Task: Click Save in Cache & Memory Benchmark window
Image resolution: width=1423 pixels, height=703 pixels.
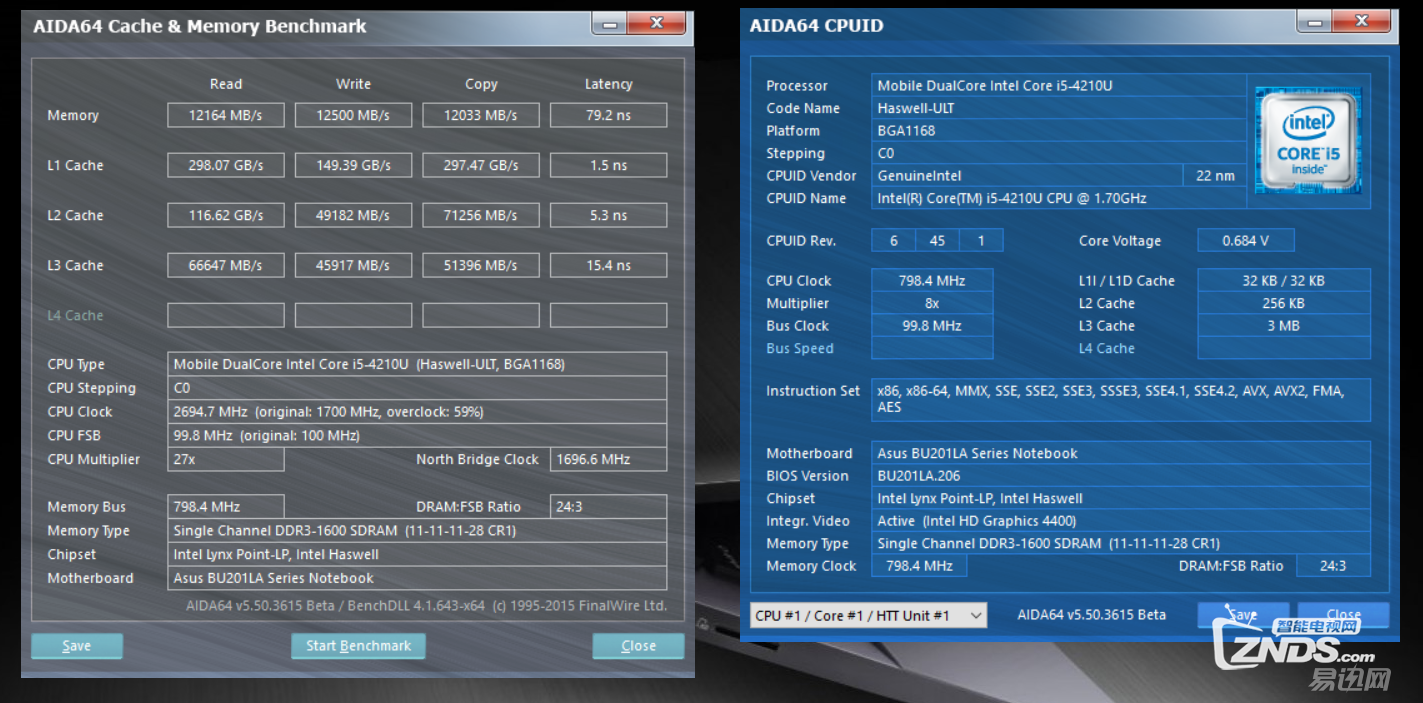Action: (x=77, y=646)
